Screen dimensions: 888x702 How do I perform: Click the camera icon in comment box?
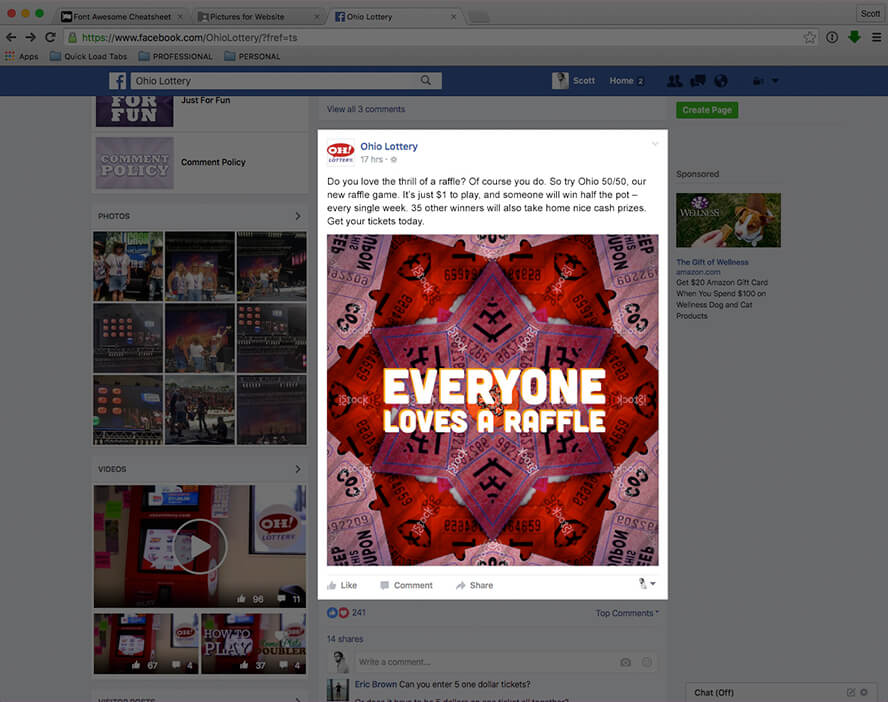tap(625, 662)
